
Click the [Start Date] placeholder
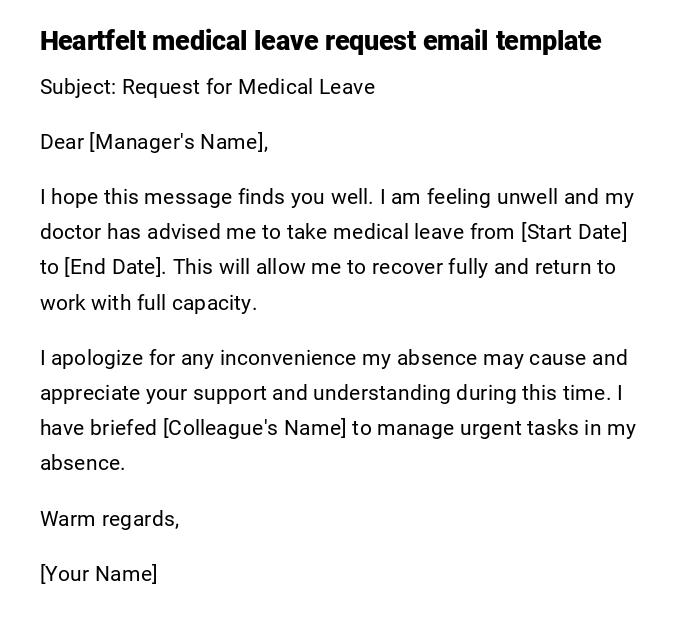tap(574, 232)
